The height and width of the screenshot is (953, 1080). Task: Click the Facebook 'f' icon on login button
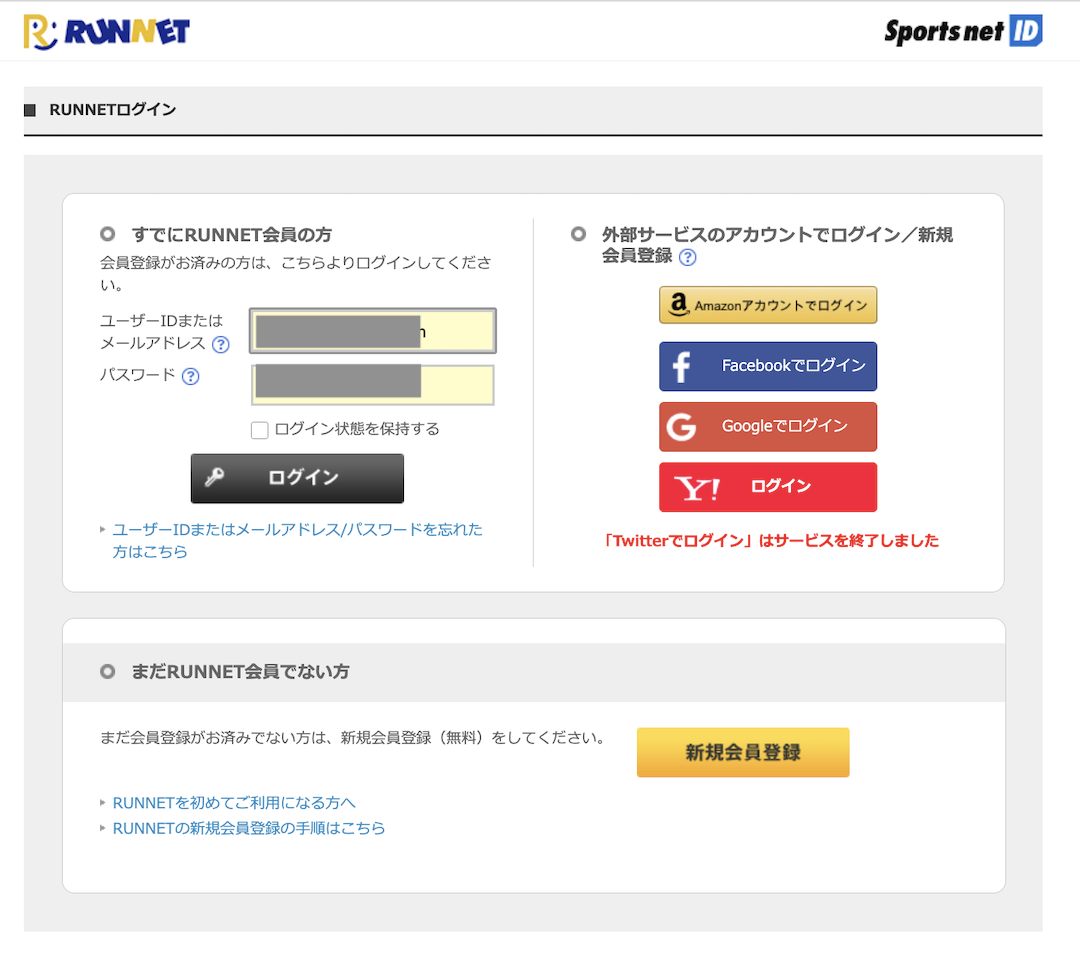681,367
